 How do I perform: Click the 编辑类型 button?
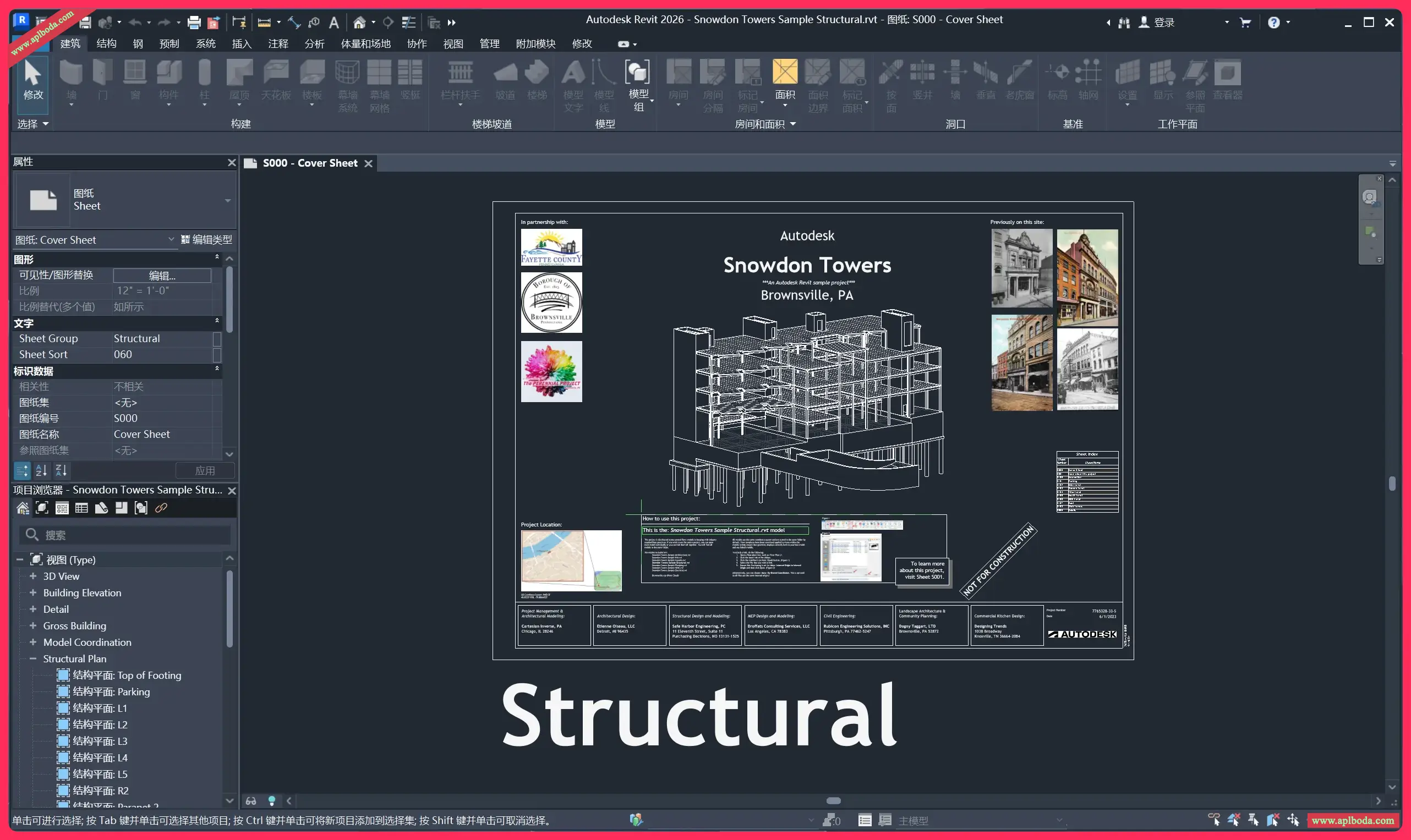pos(207,239)
